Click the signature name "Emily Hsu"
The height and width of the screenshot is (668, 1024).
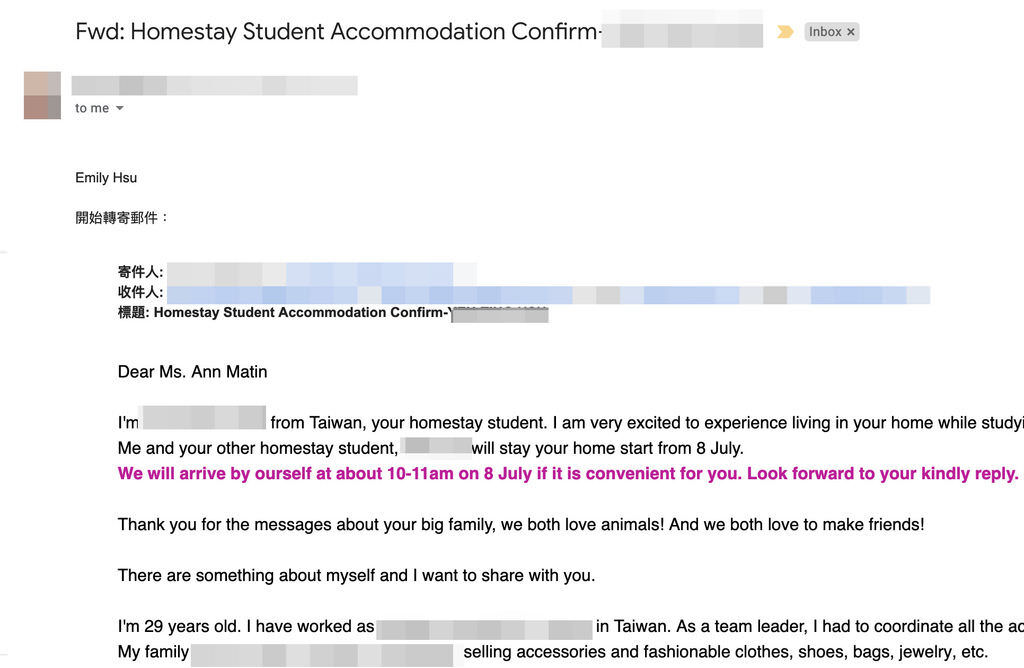tap(106, 178)
